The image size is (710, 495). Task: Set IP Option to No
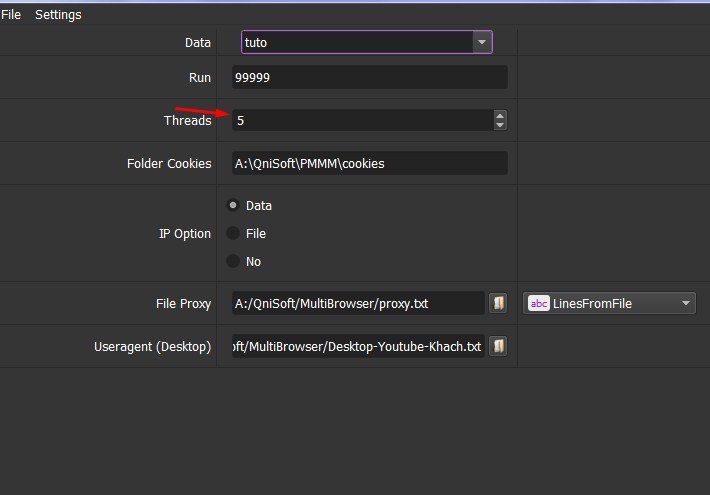233,261
